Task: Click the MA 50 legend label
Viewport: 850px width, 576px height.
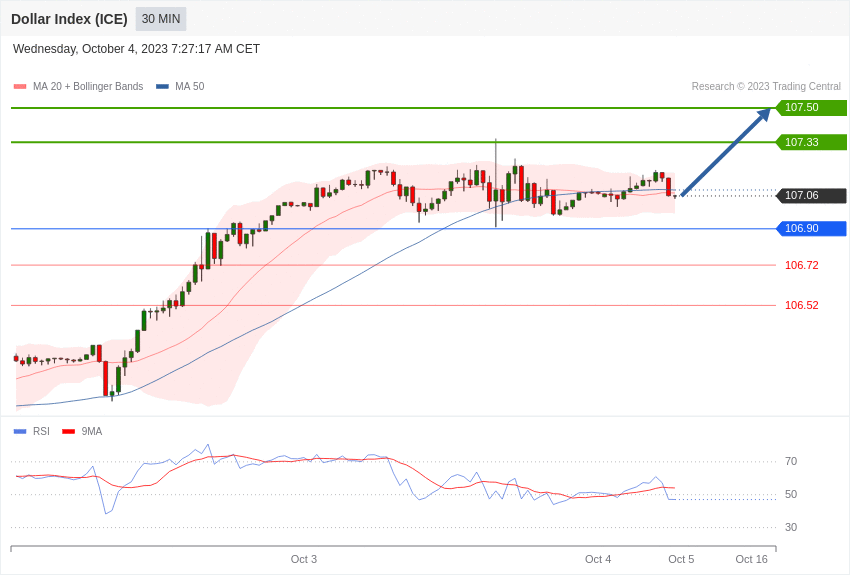Action: [190, 87]
